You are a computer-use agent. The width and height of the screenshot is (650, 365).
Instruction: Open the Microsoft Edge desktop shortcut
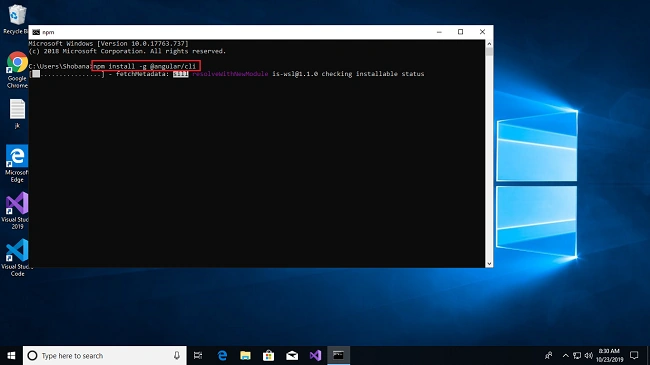coord(17,164)
